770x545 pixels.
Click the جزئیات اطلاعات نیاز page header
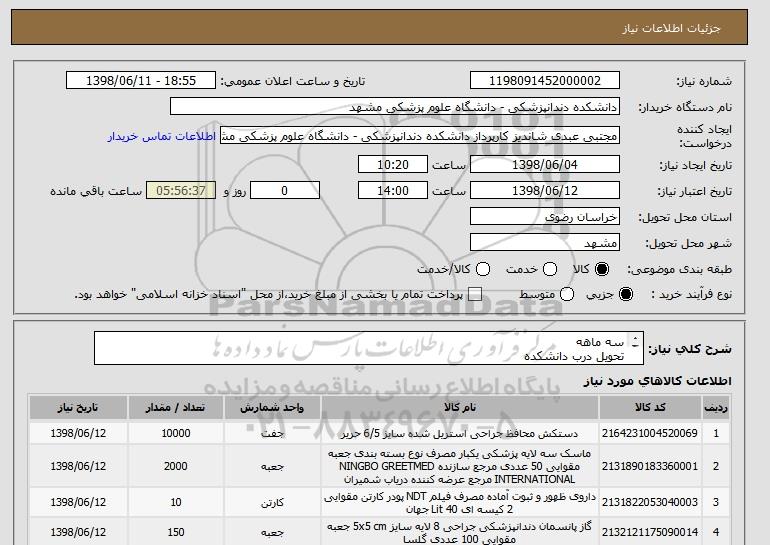[671, 28]
